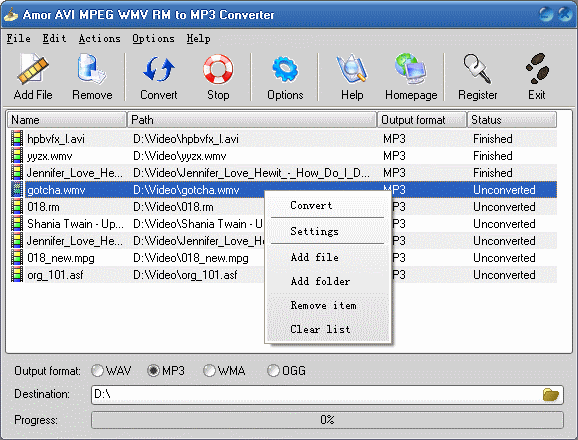
Task: Click the Remove recycle bin icon
Action: pyautogui.click(x=92, y=68)
